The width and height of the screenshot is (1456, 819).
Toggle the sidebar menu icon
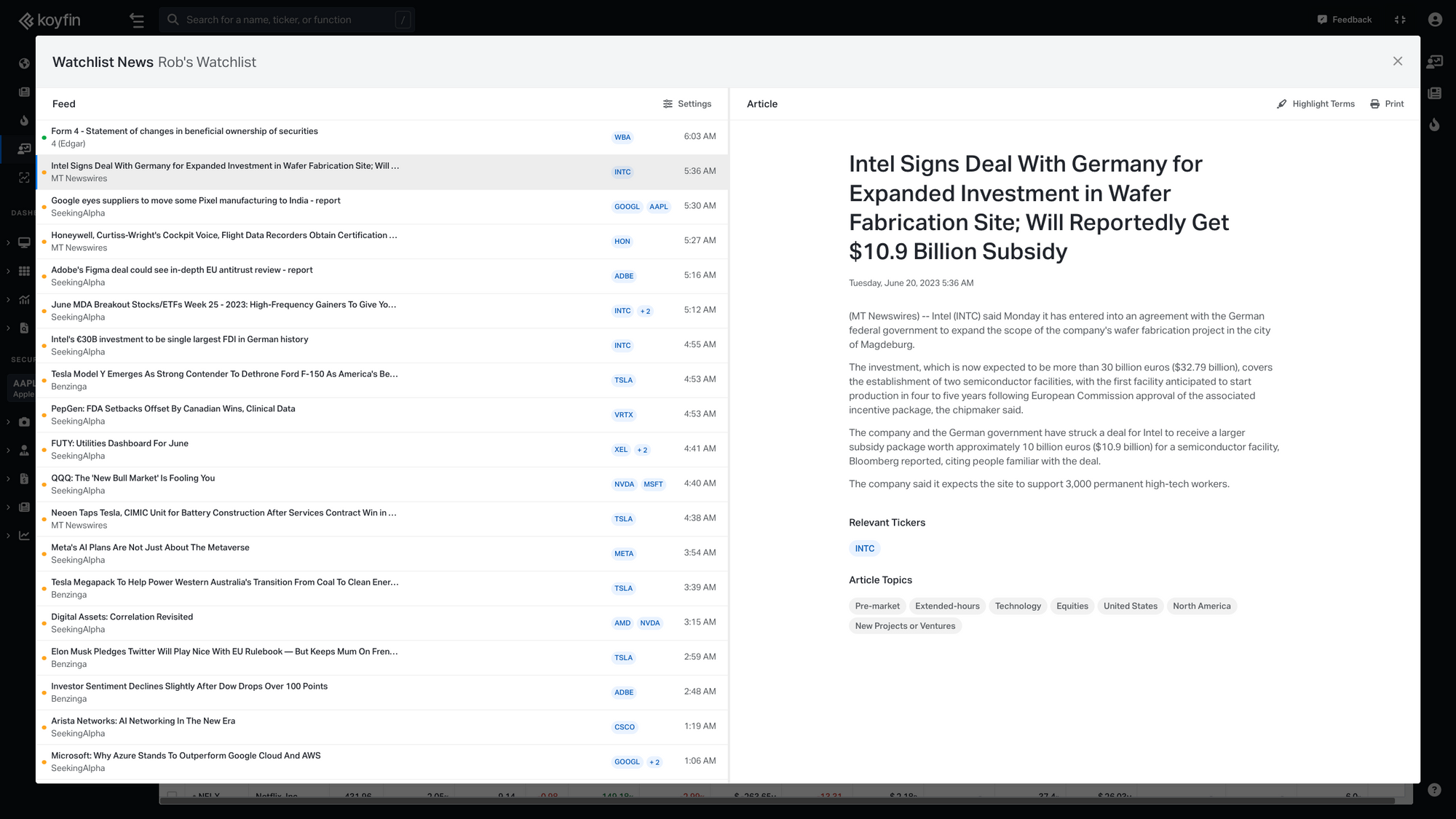[x=137, y=20]
